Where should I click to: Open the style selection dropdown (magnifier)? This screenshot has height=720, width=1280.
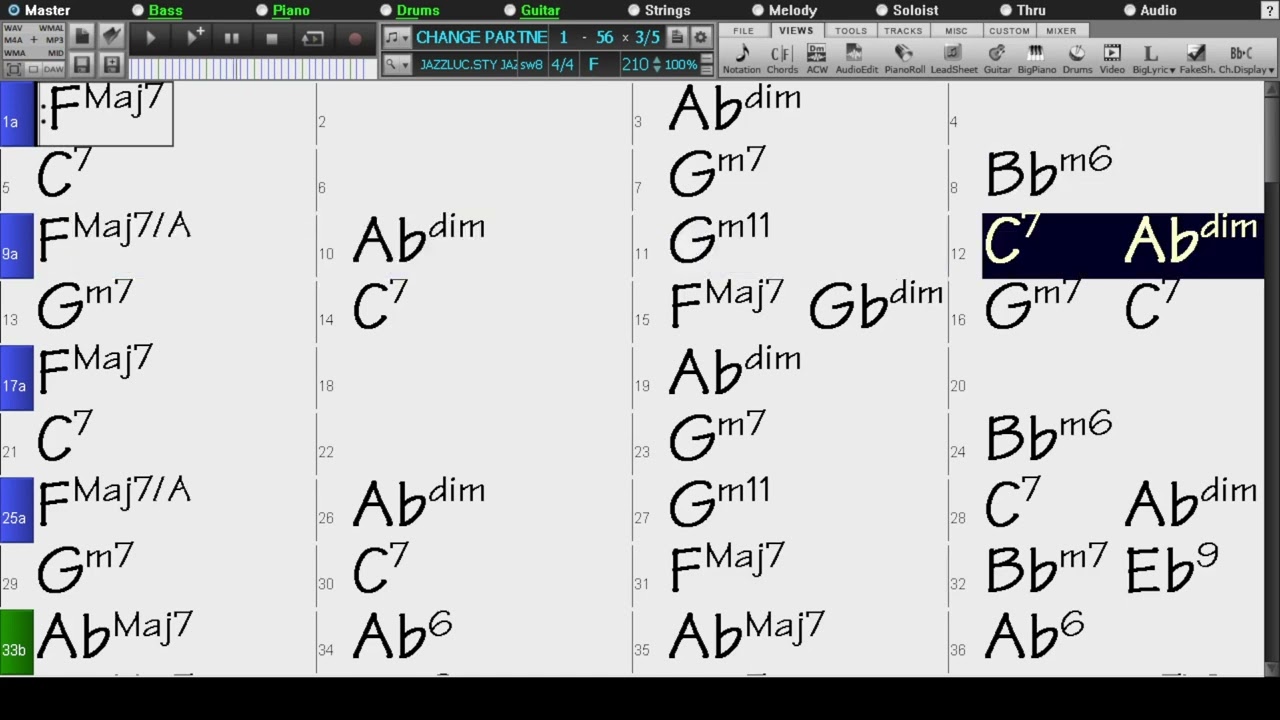[397, 65]
